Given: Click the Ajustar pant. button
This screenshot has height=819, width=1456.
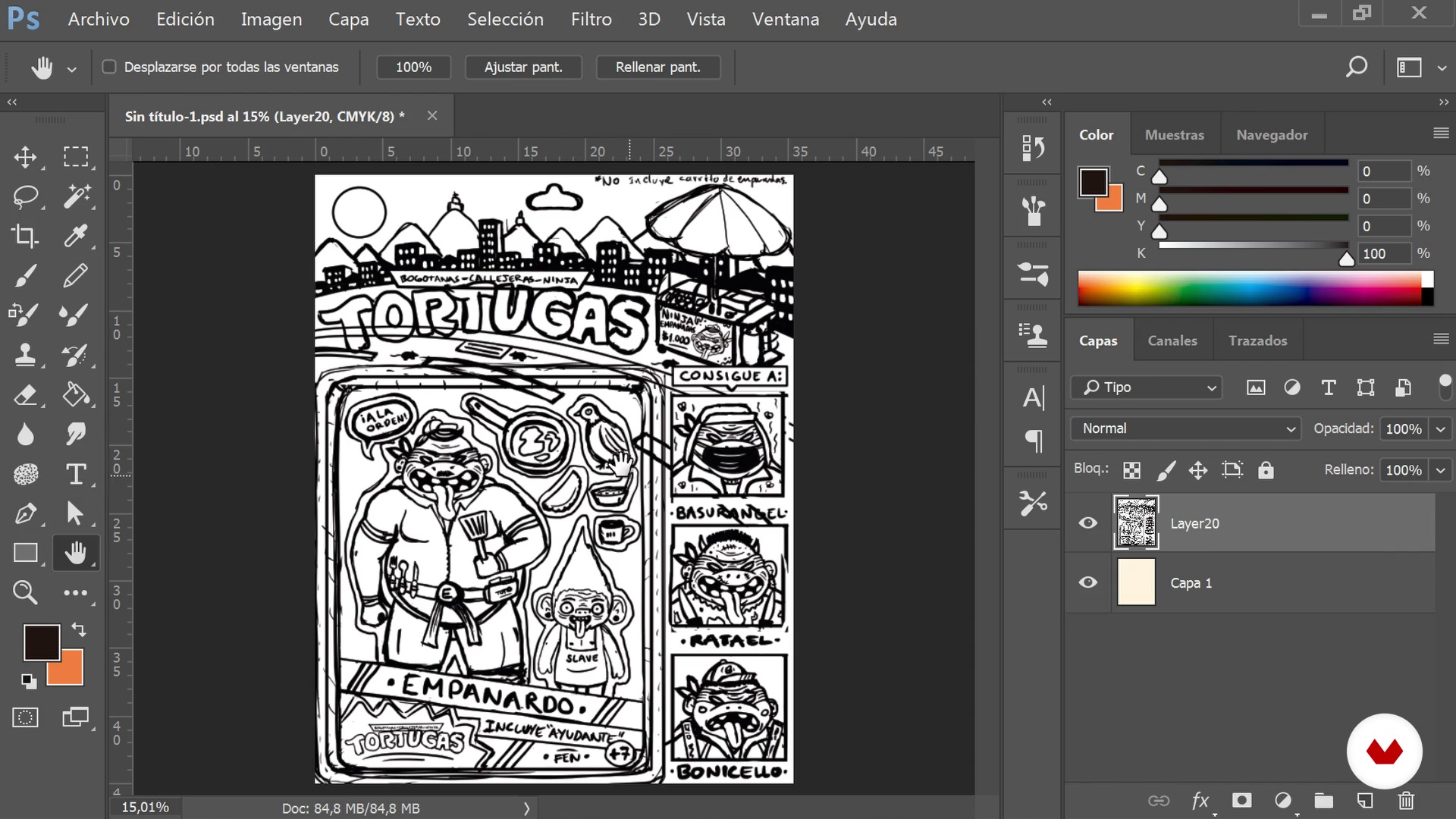Looking at the screenshot, I should (523, 67).
